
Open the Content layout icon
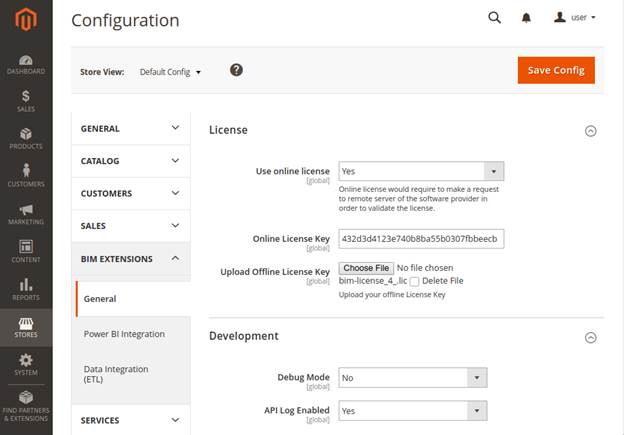click(x=26, y=251)
